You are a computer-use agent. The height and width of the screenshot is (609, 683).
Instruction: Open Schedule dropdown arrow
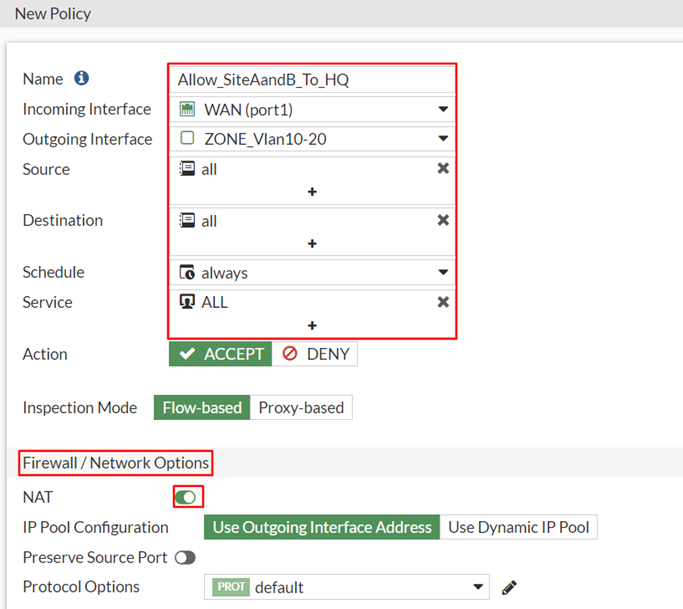pos(443,272)
